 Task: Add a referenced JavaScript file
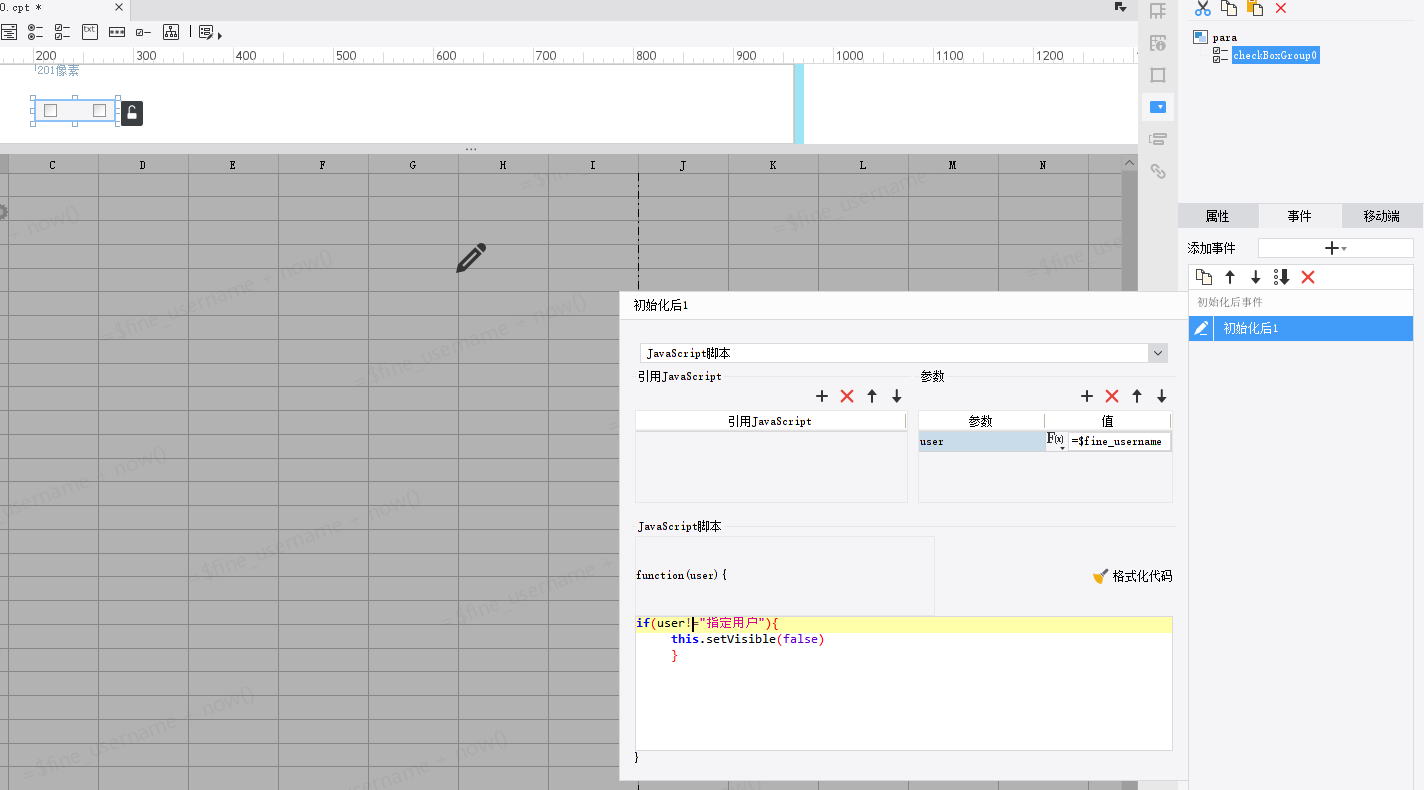click(822, 396)
